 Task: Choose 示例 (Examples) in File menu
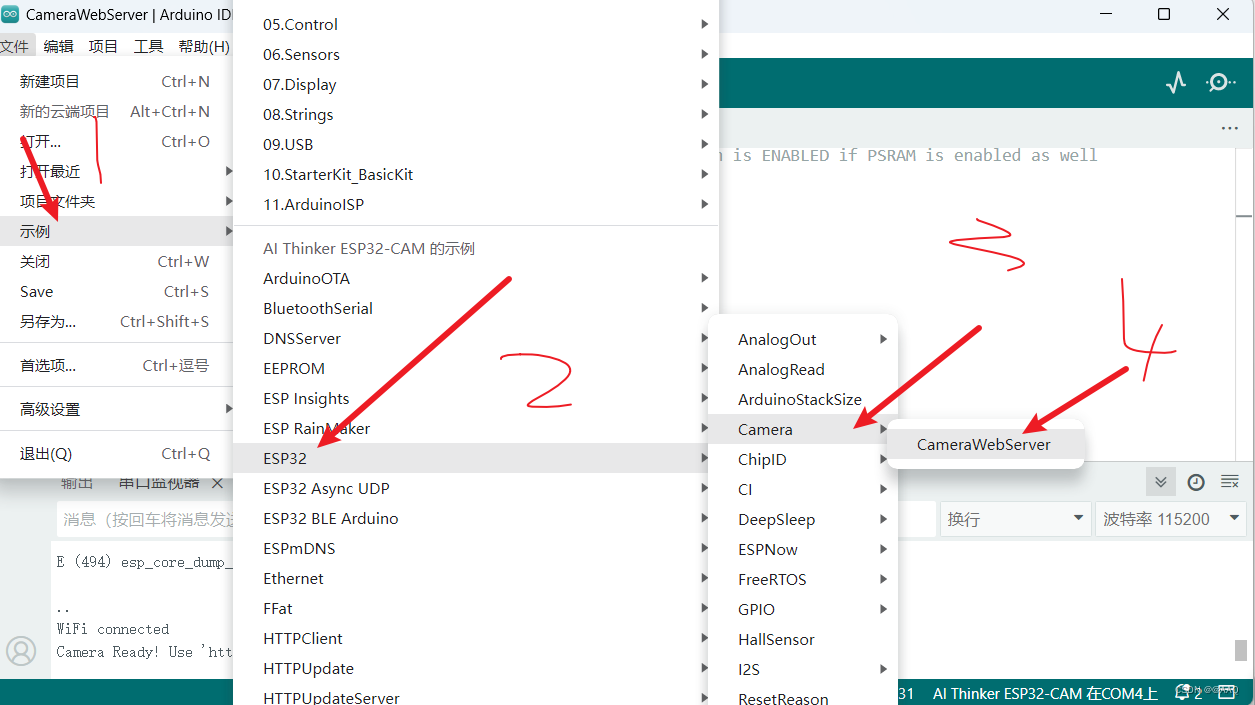(x=116, y=231)
